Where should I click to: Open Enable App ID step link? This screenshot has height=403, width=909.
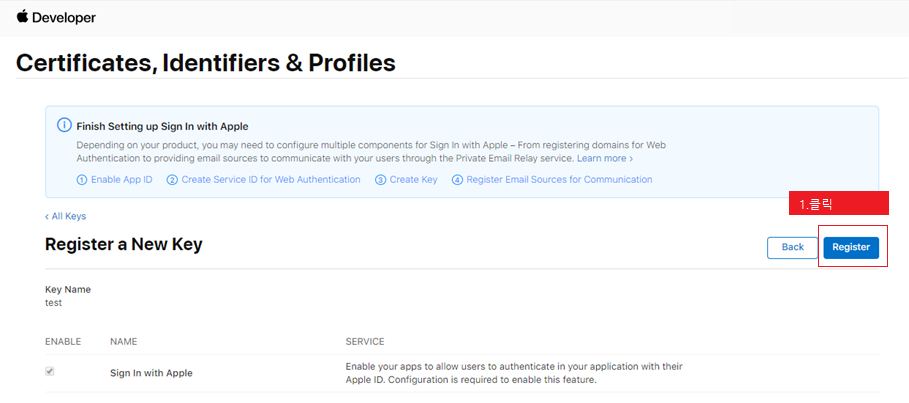115,180
